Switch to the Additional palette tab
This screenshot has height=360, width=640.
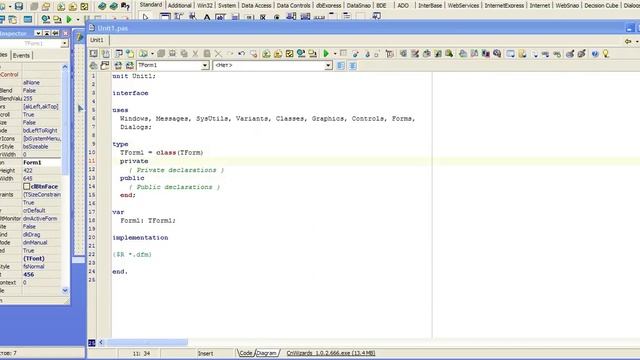[x=180, y=5]
